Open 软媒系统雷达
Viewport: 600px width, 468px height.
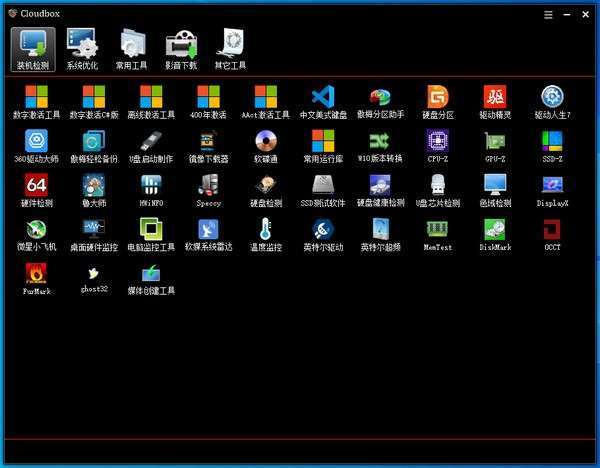[x=209, y=235]
